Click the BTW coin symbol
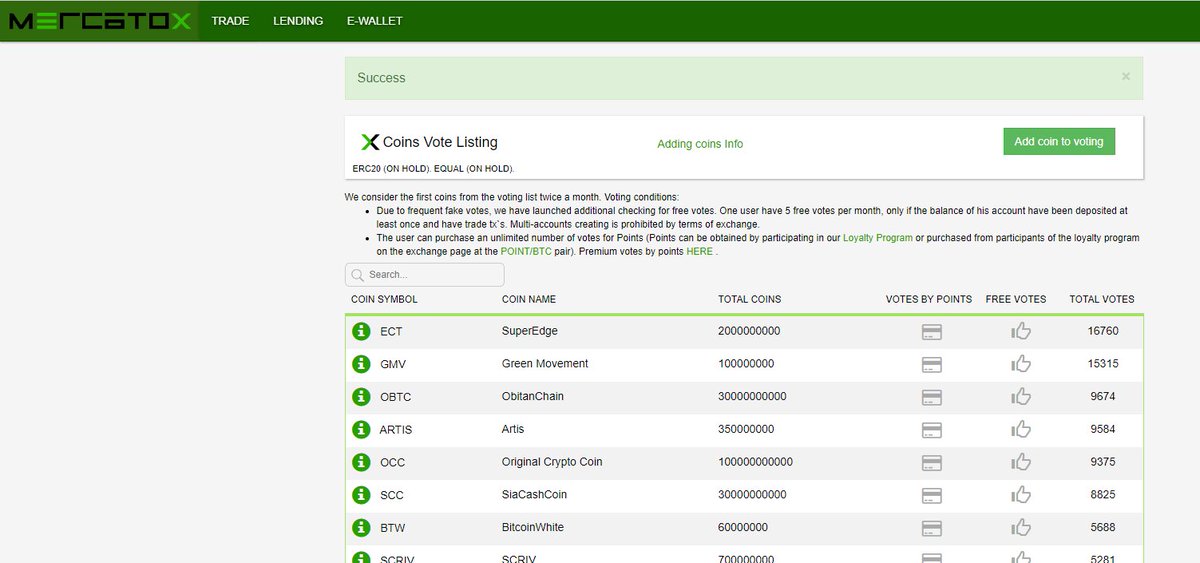The height and width of the screenshot is (563, 1200). [x=393, y=528]
